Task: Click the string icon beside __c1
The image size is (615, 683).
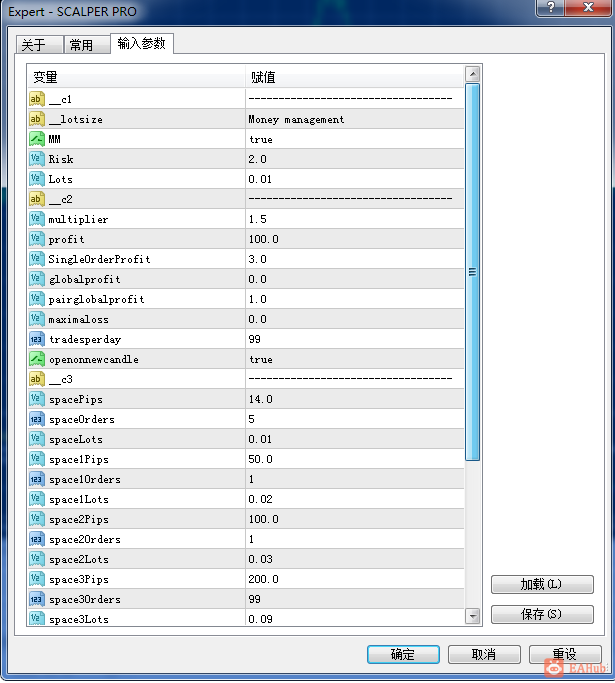Action: pos(37,99)
